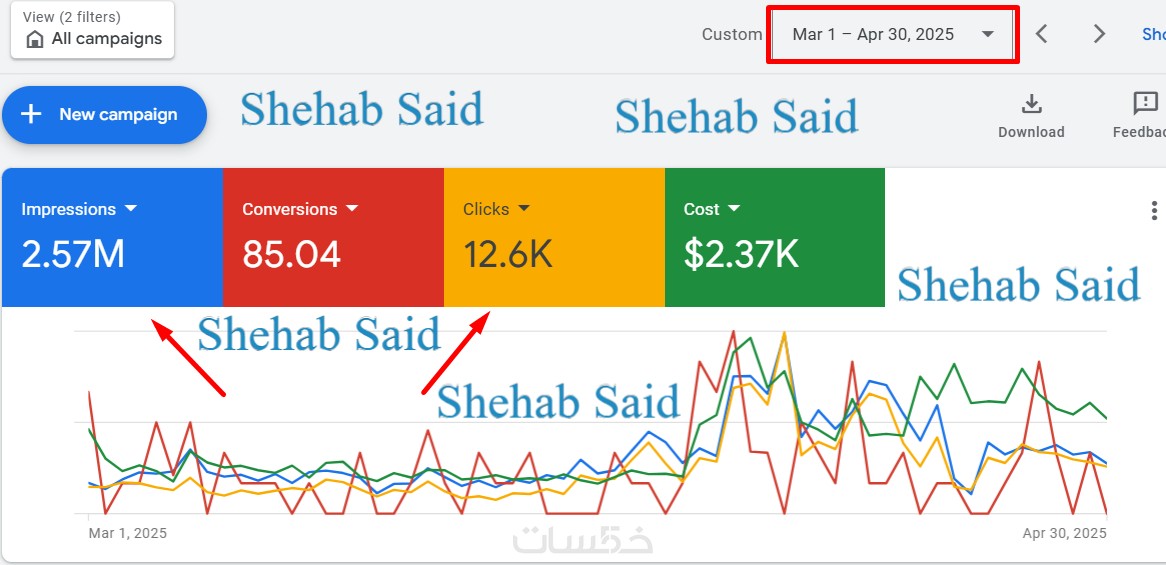Click the Apr 30, 2025 chart axis label
Screen dimensions: 1166x565
tap(1064, 533)
